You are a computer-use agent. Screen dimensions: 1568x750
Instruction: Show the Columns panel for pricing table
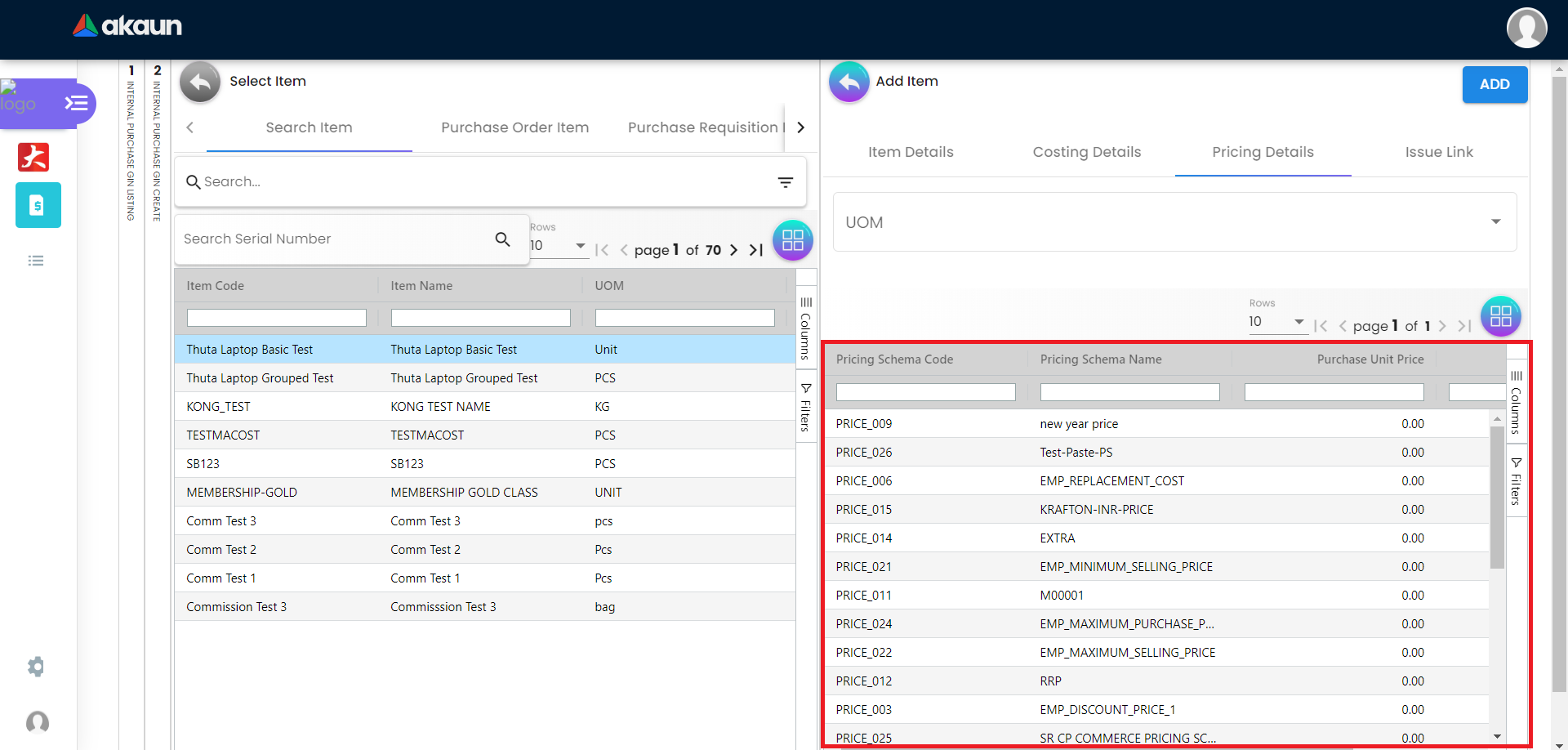pyautogui.click(x=1516, y=401)
